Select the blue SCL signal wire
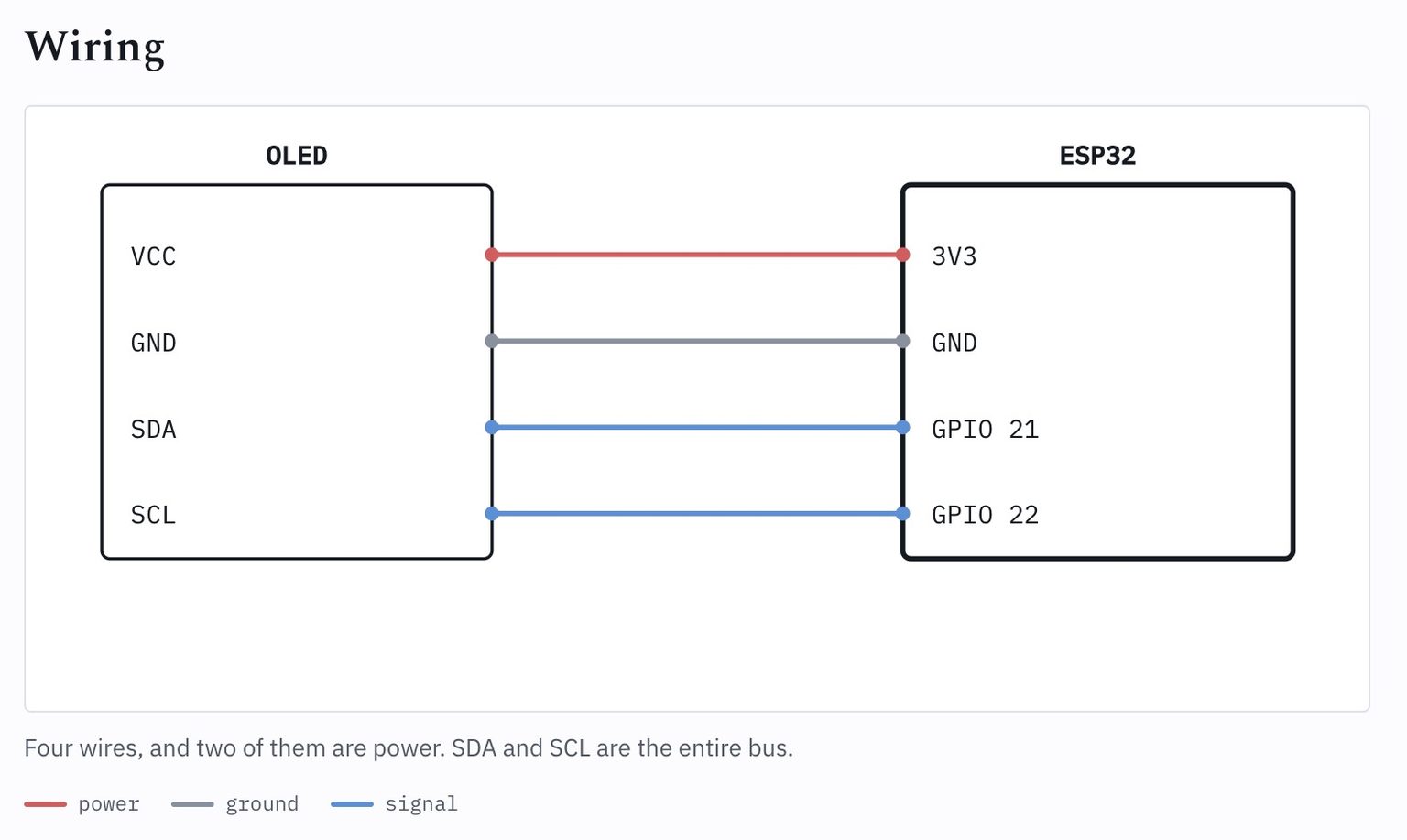The width and height of the screenshot is (1407, 840). pos(697,514)
